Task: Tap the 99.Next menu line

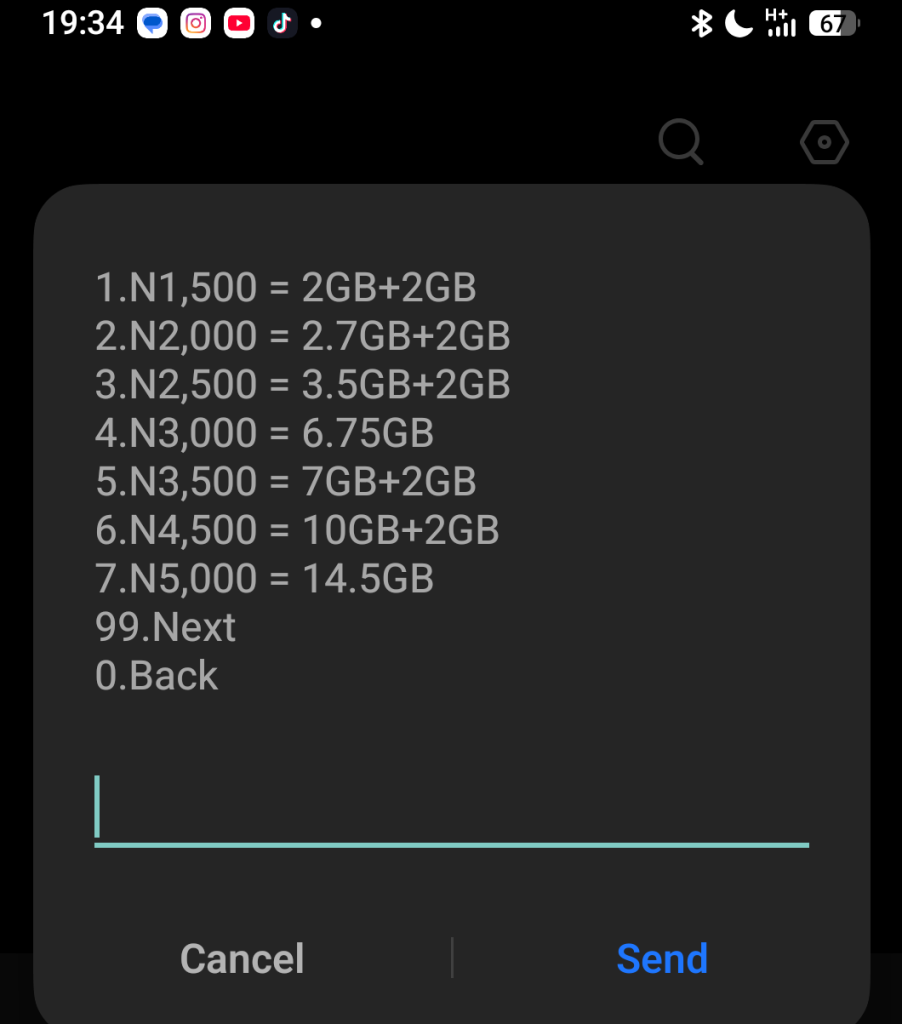Action: point(166,627)
